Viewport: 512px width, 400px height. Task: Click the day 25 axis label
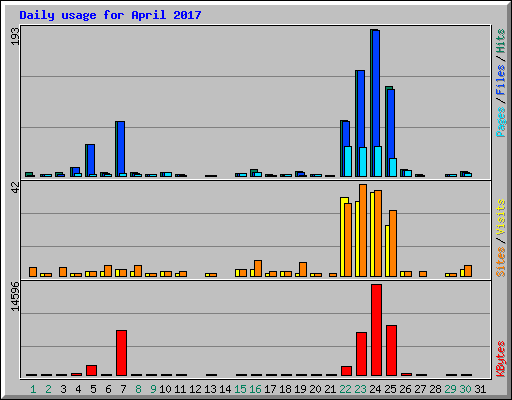(x=390, y=389)
